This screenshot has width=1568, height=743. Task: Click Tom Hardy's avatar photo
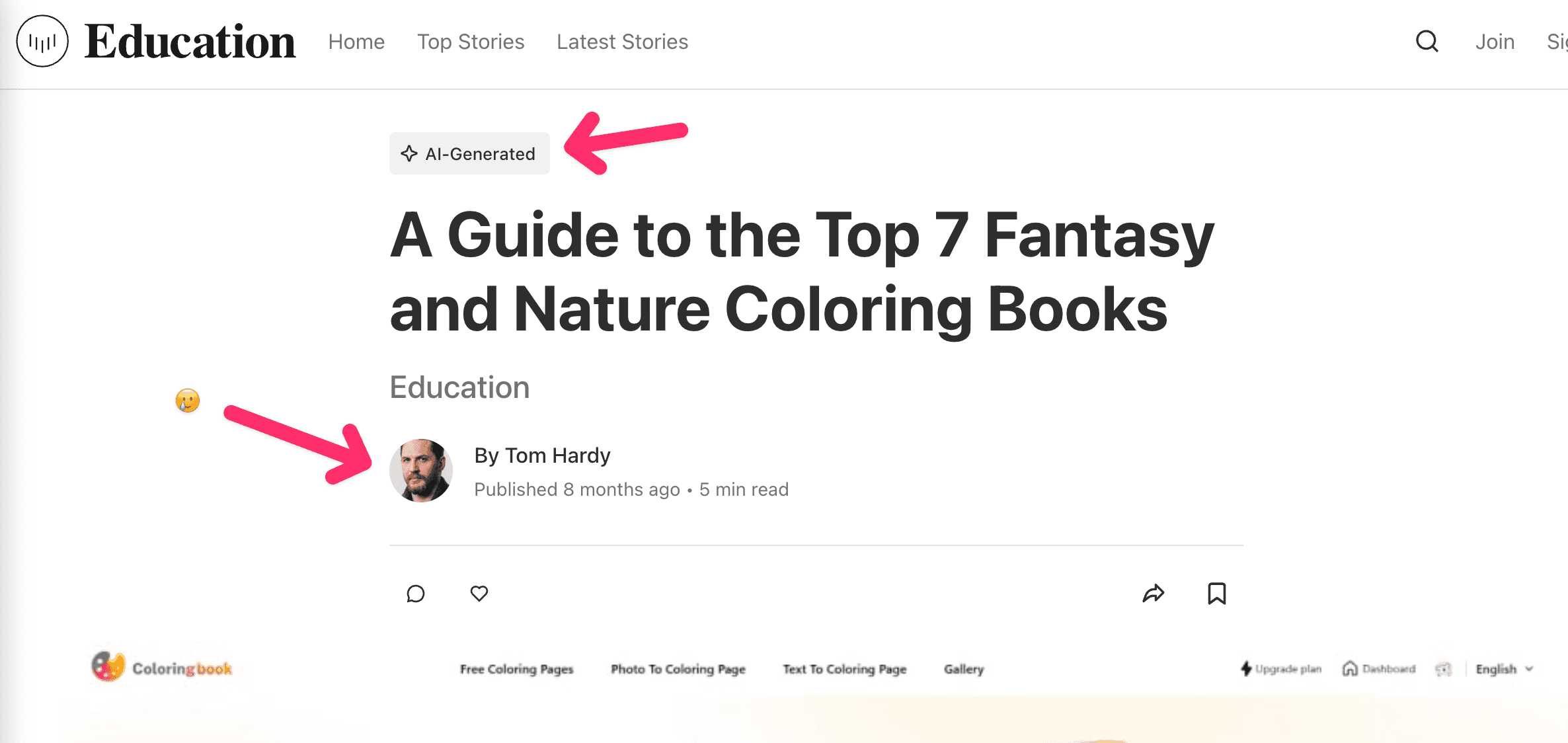421,471
